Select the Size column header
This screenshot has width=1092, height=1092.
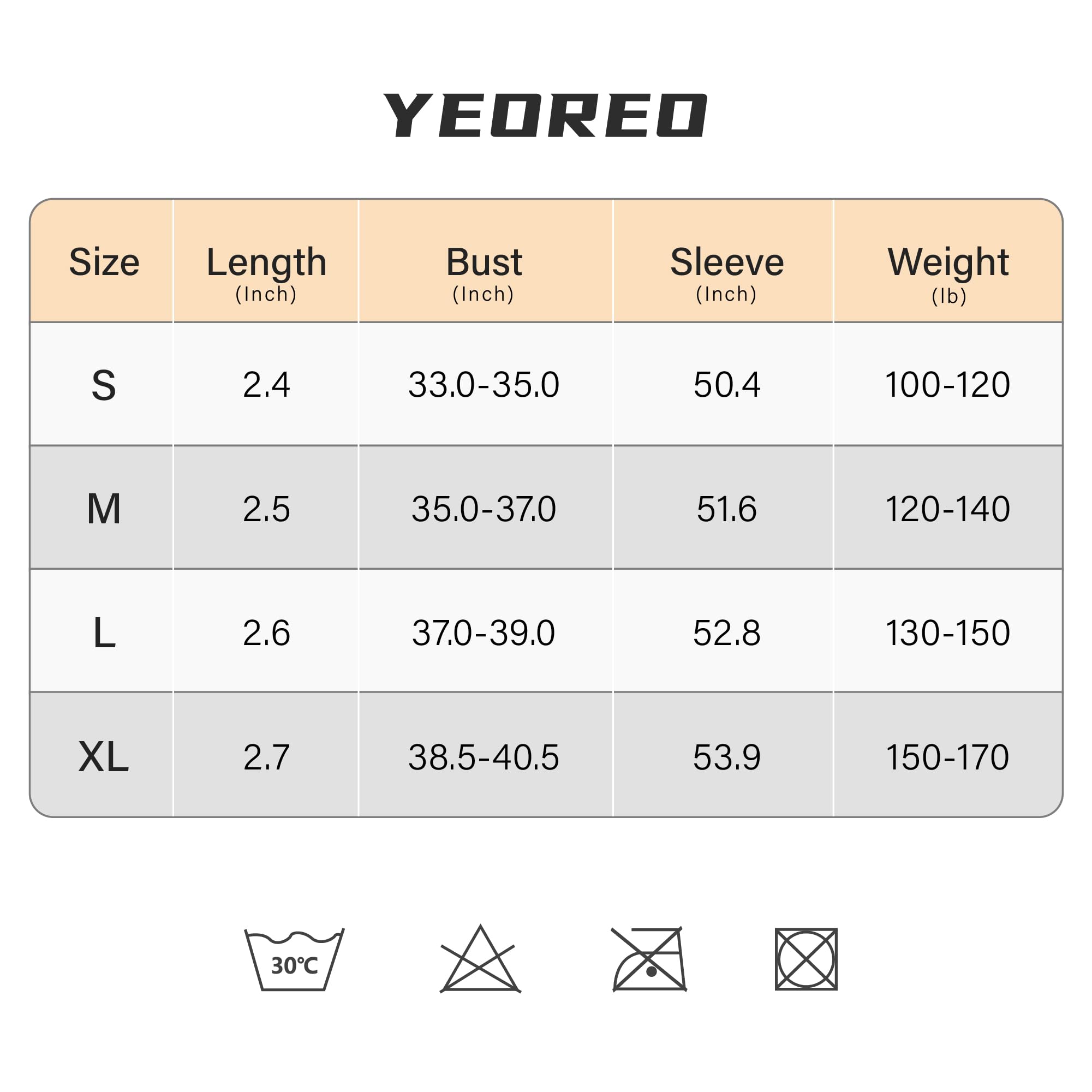tap(104, 262)
